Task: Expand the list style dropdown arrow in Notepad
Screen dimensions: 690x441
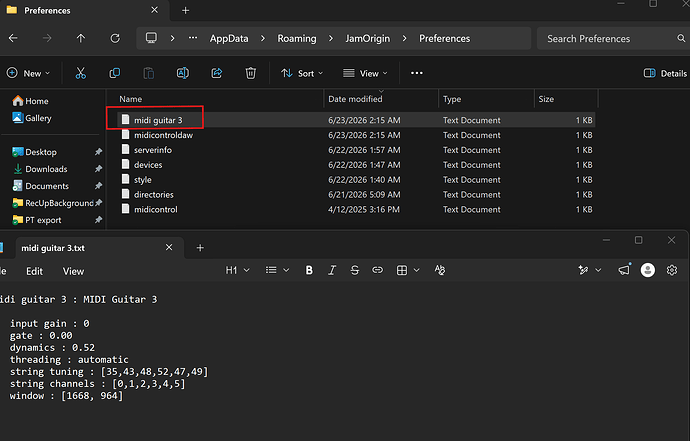Action: click(286, 270)
